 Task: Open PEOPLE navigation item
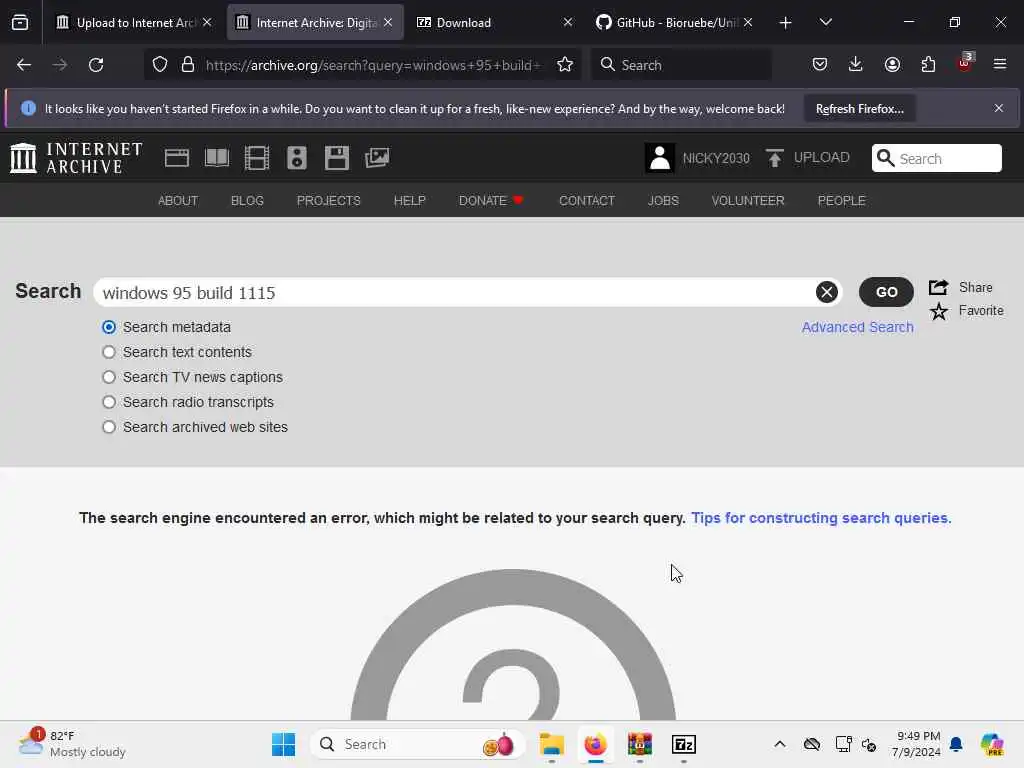point(841,200)
